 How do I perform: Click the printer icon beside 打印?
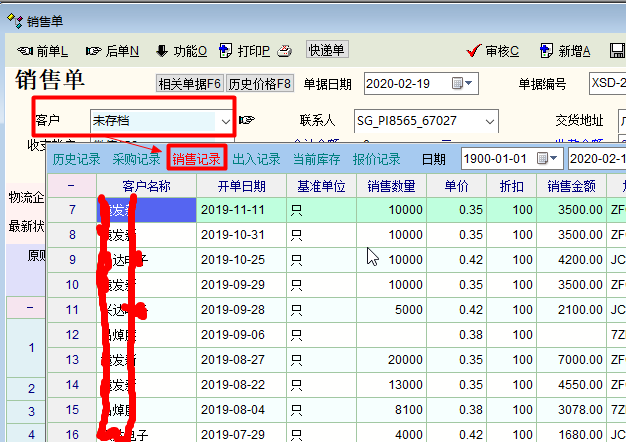pos(284,51)
